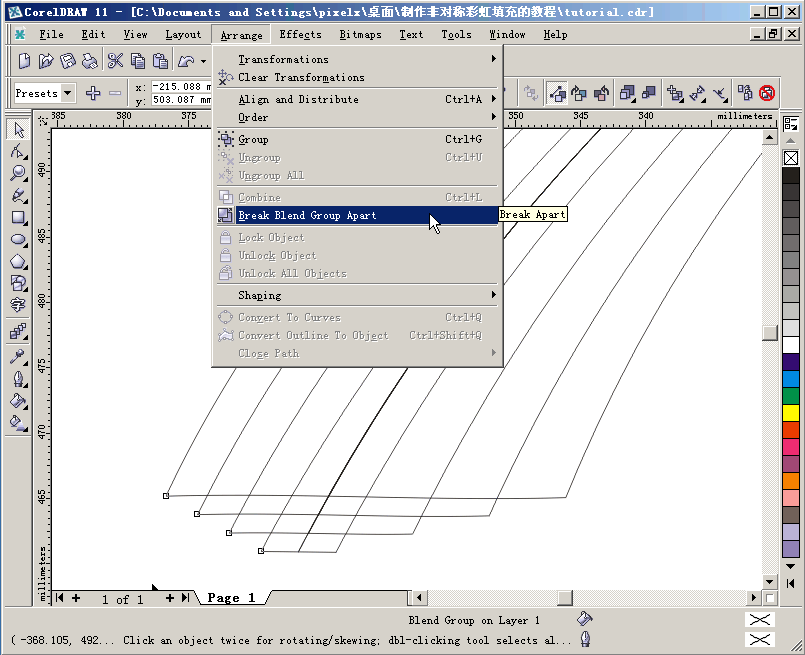Clear the blend with the red no-sign icon
805x655 pixels.
click(x=766, y=93)
